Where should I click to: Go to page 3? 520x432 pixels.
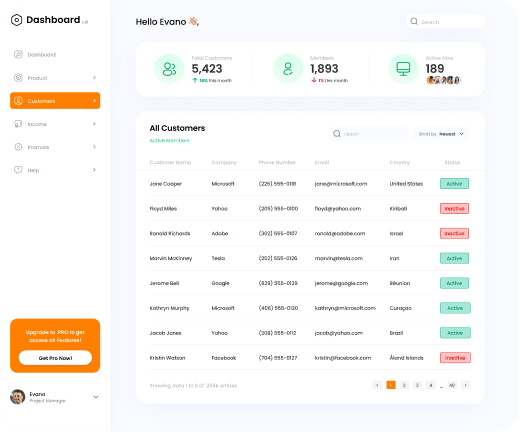pos(417,385)
